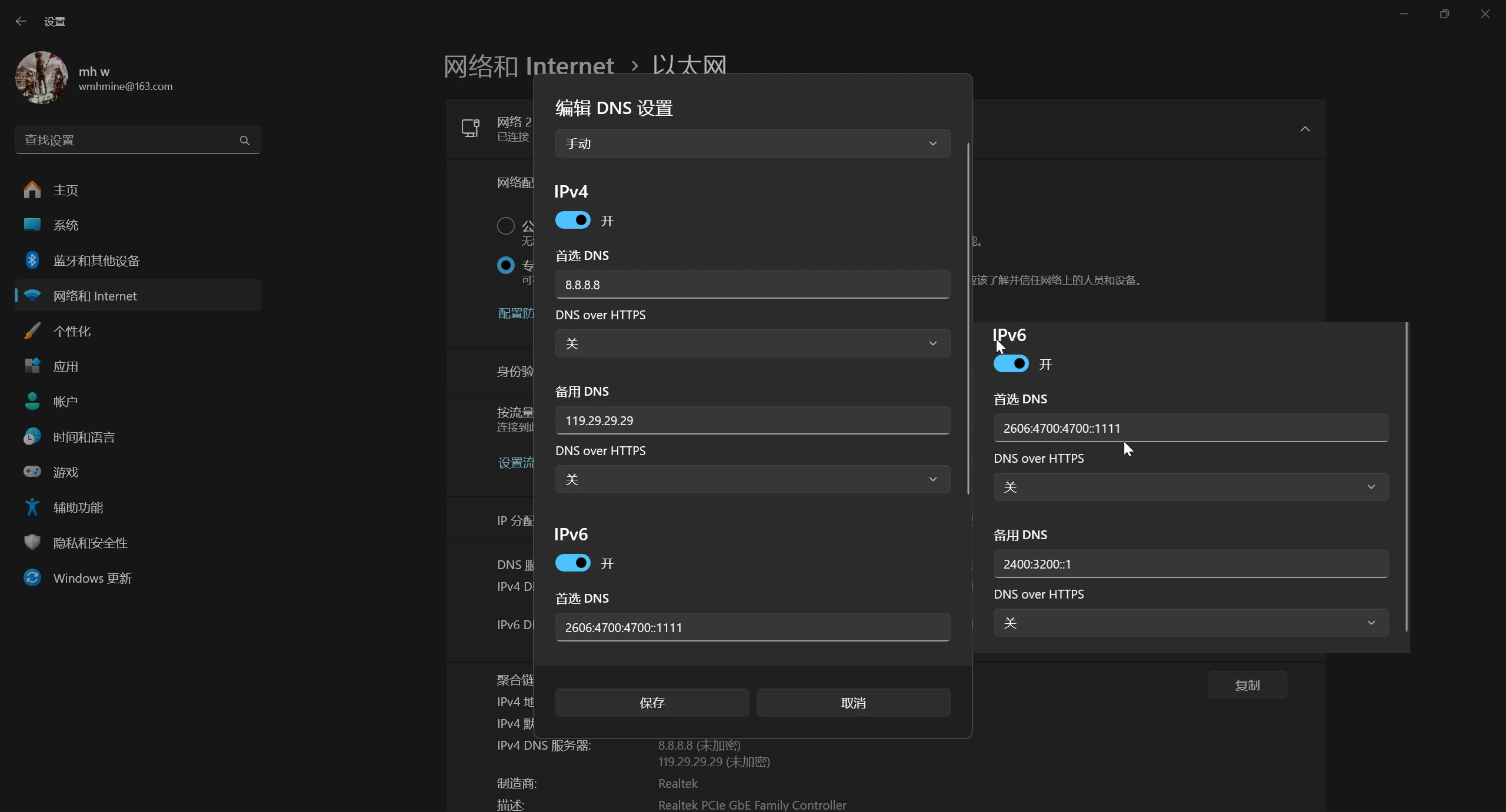The image size is (1506, 812).
Task: Click the back arrow at top left
Action: [21, 21]
